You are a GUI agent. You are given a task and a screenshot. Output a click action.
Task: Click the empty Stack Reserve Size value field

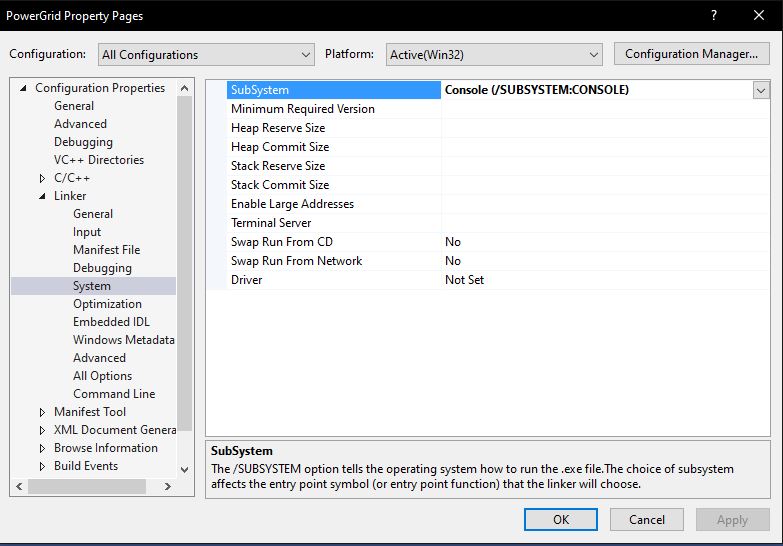(x=605, y=166)
